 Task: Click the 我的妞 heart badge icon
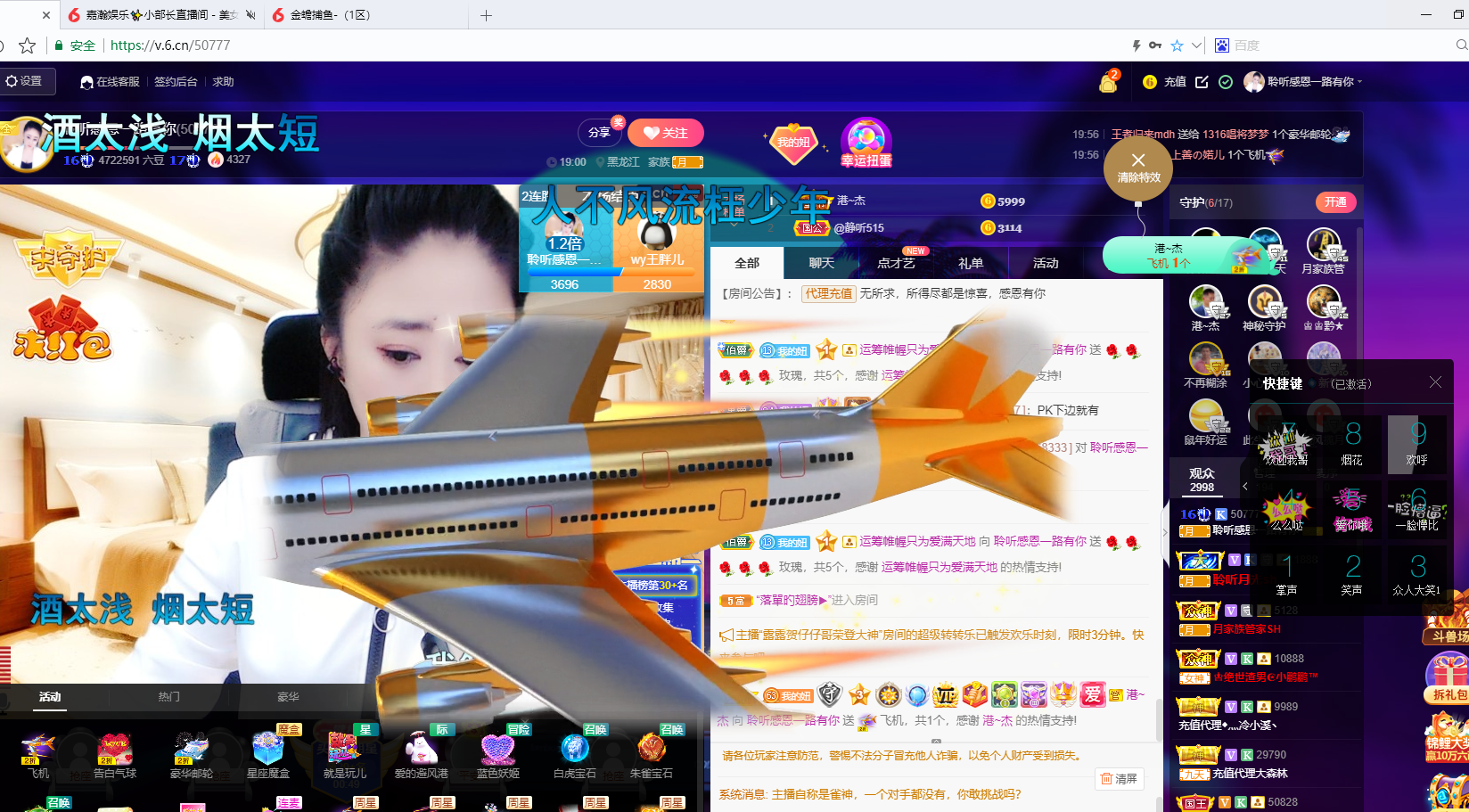[792, 143]
